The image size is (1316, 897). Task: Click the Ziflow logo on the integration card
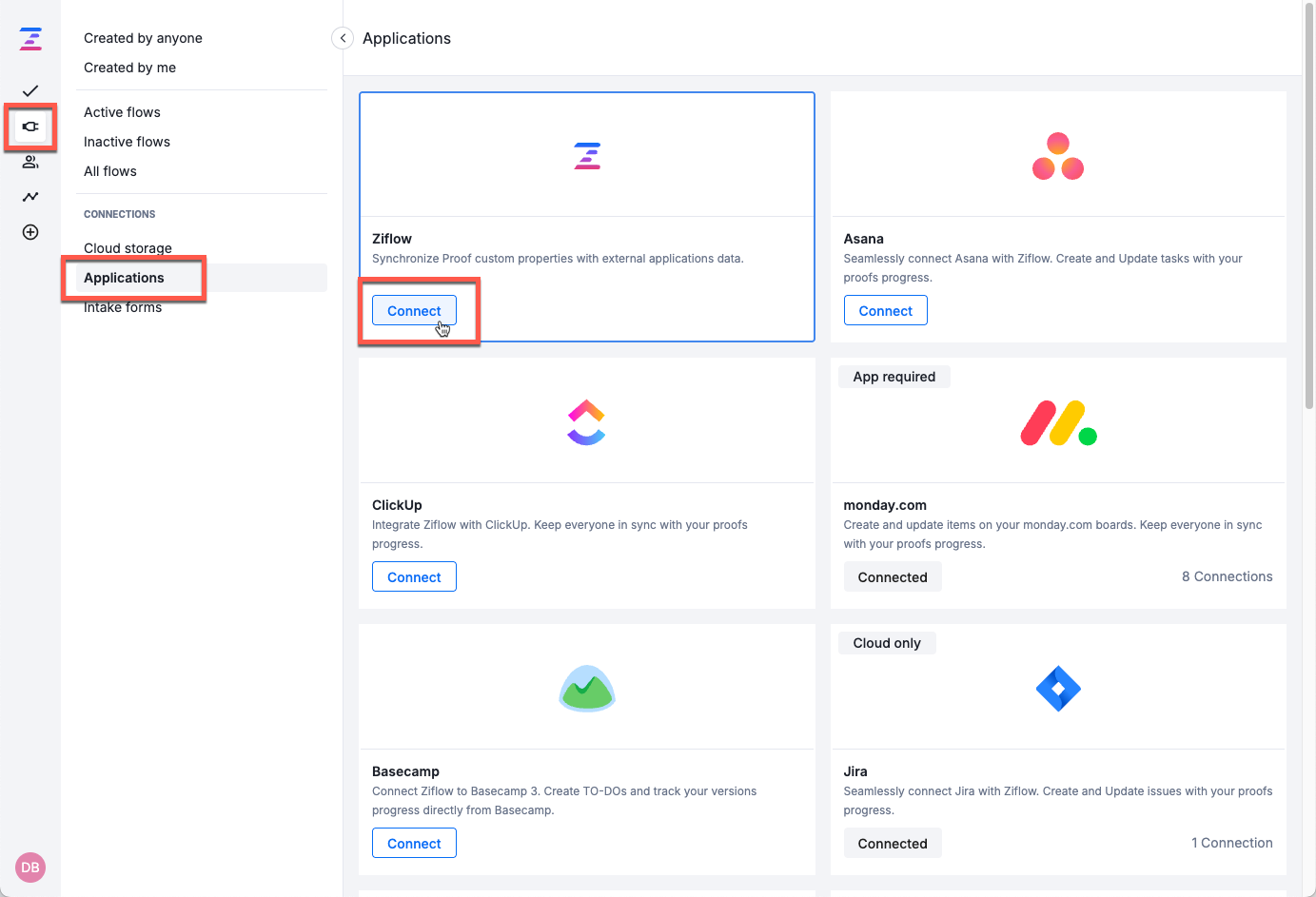pyautogui.click(x=586, y=155)
